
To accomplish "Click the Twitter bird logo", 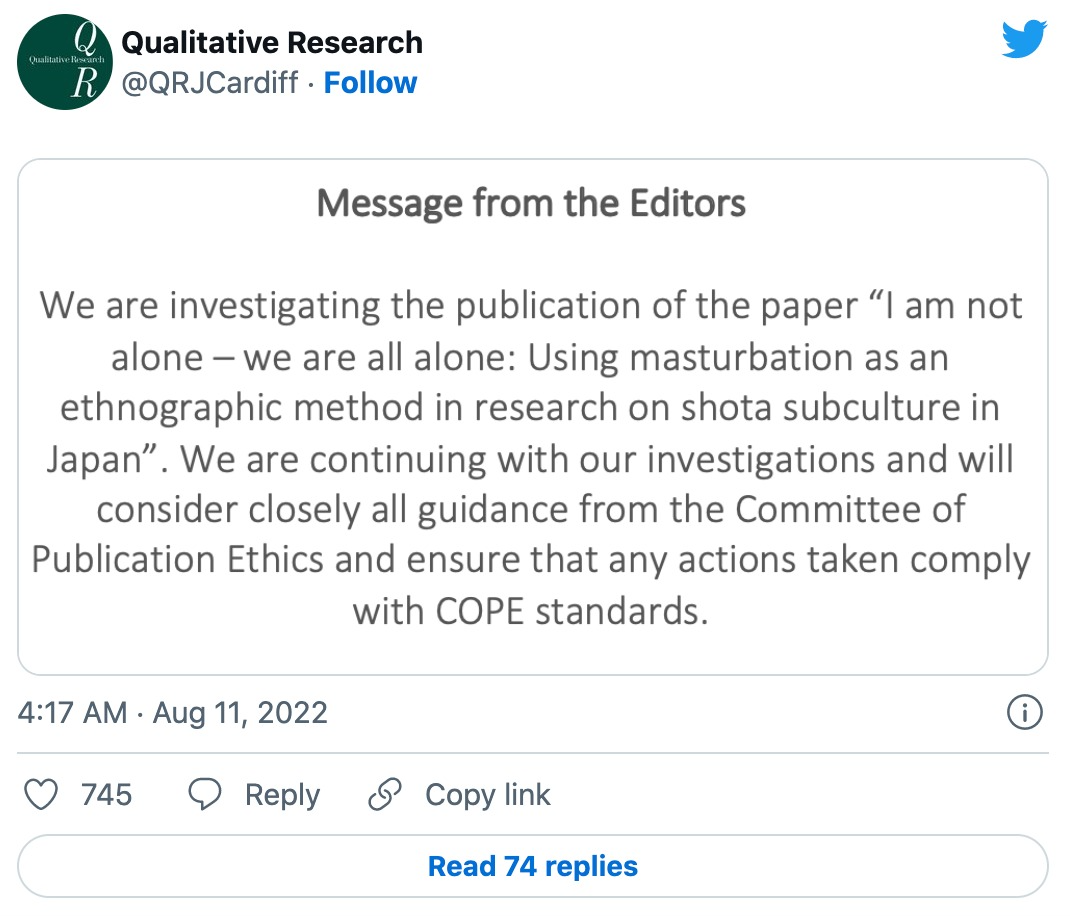I will click(1024, 40).
